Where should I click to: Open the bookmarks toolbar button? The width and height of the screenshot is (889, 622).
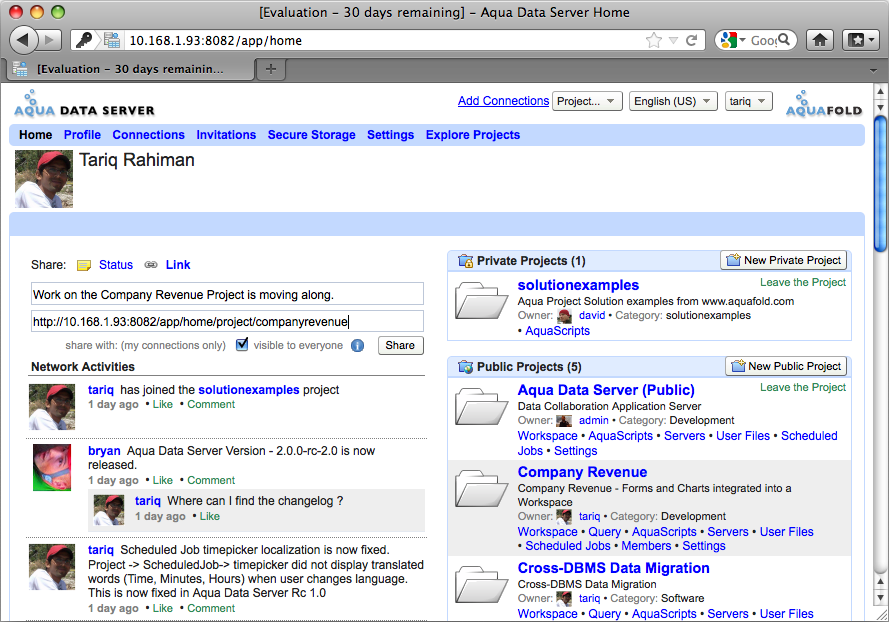pos(861,40)
